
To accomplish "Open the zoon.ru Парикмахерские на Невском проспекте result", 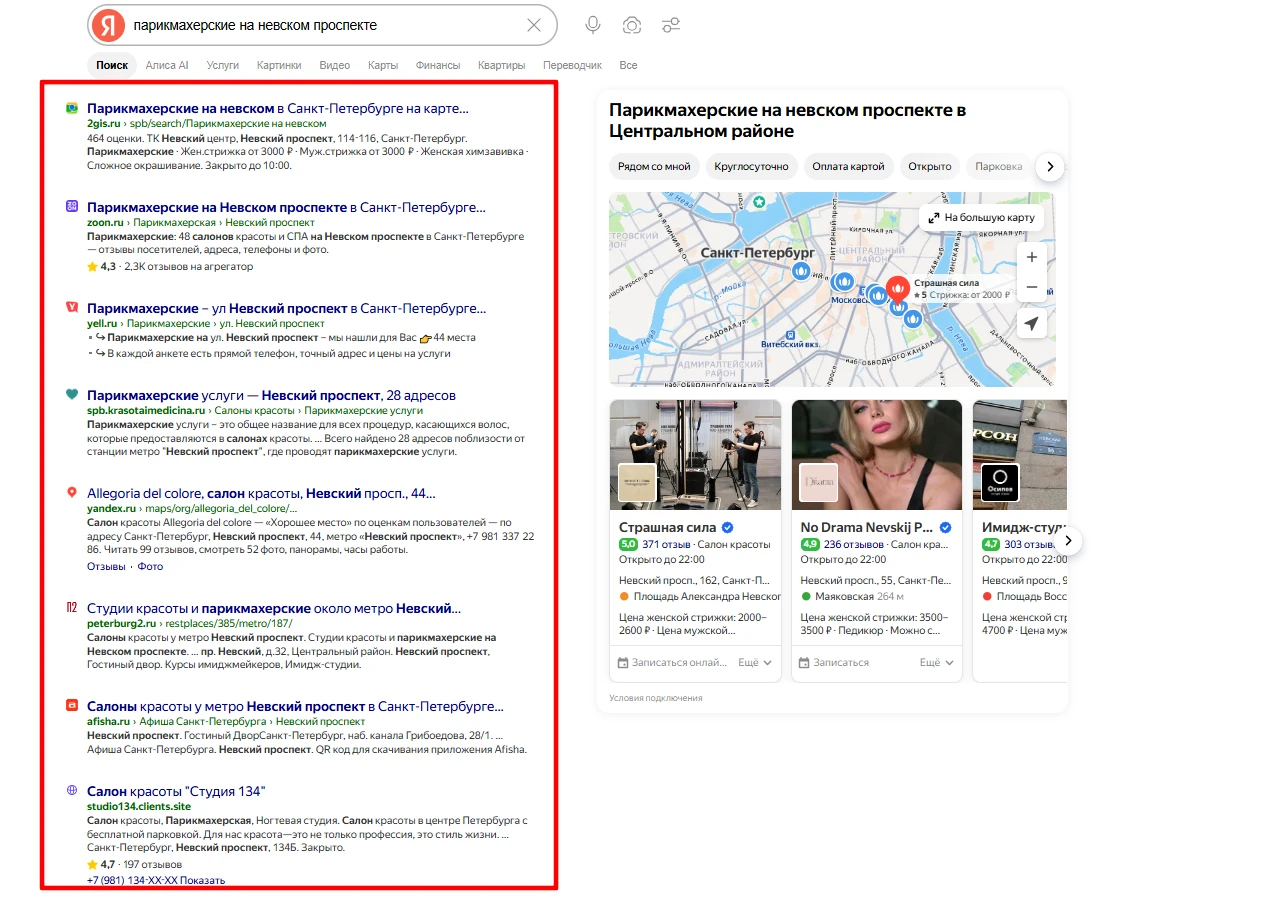I will click(x=286, y=207).
